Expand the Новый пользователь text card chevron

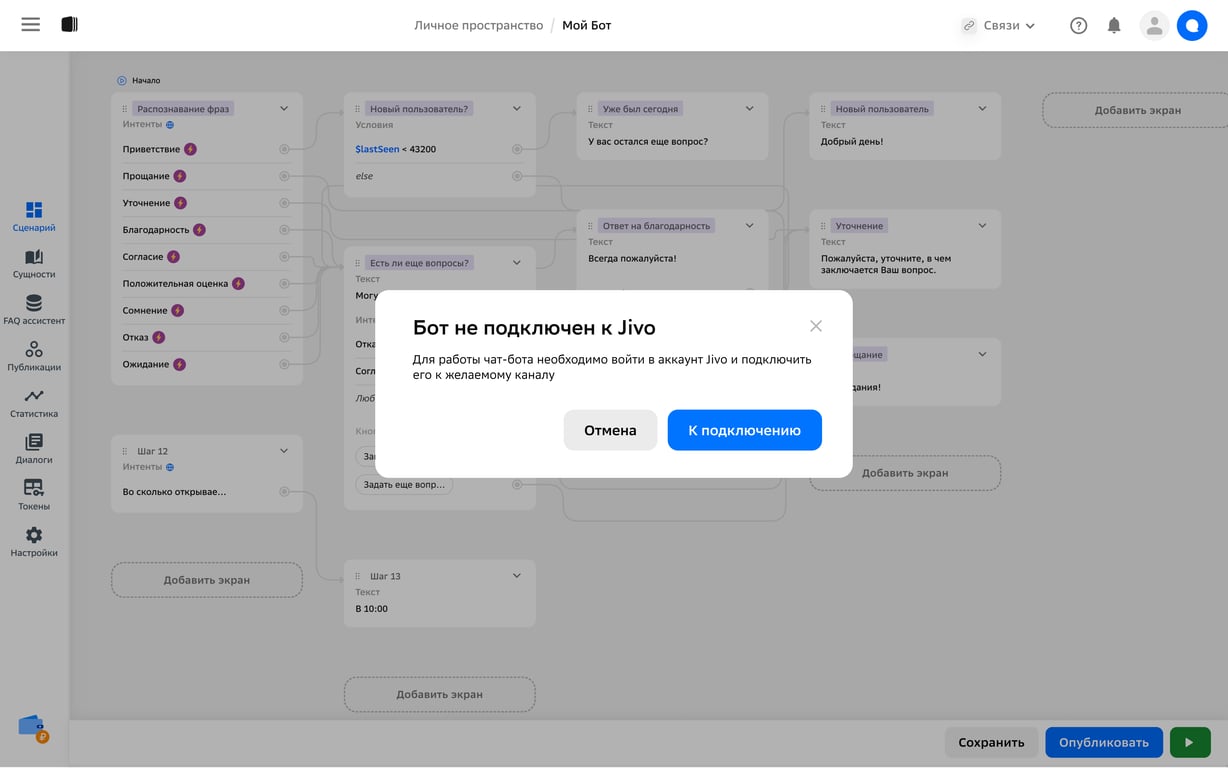coord(982,108)
